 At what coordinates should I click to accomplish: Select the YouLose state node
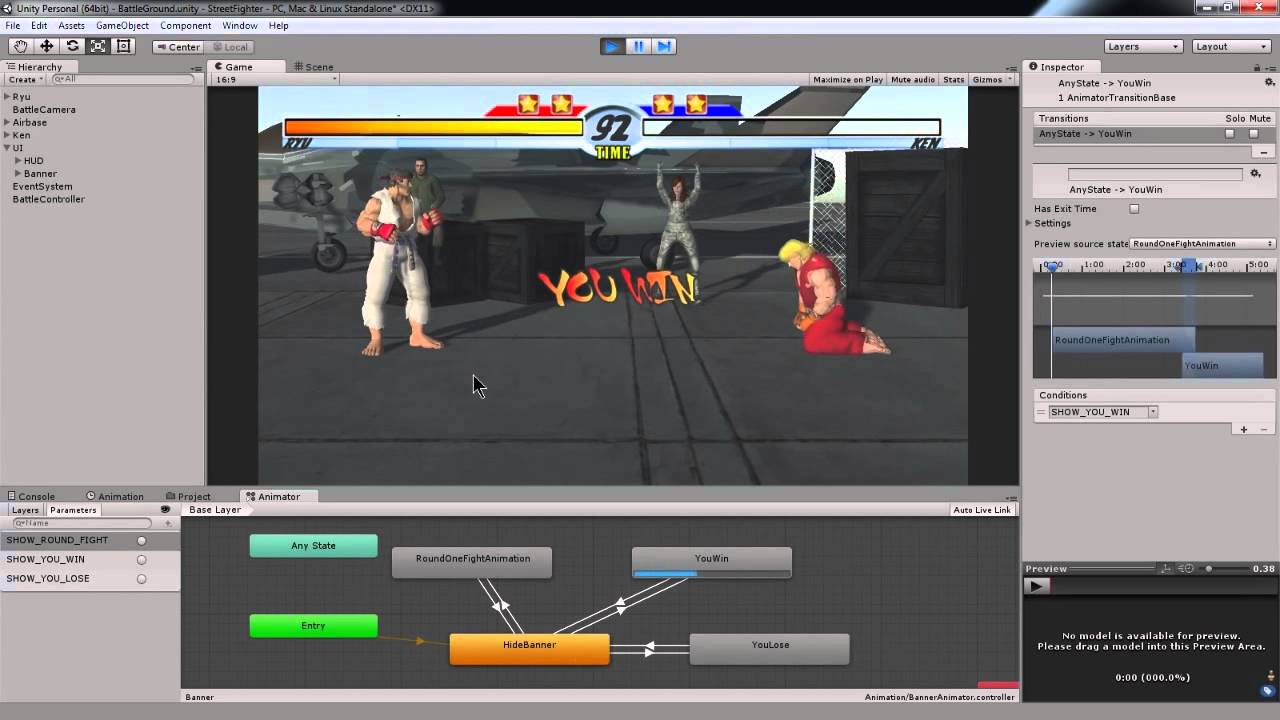(770, 649)
